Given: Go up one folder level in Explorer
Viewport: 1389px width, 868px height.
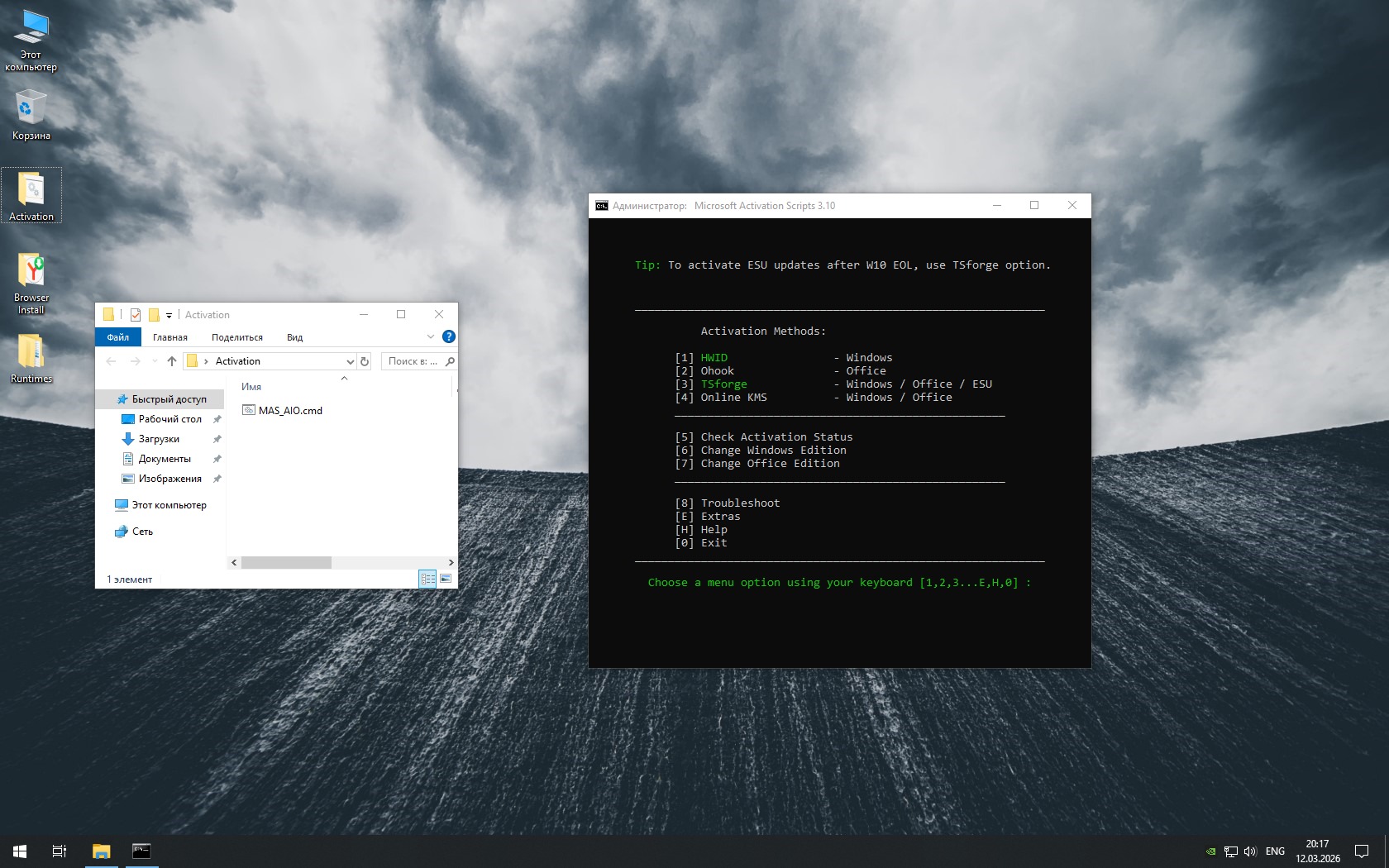Looking at the screenshot, I should click(x=172, y=361).
